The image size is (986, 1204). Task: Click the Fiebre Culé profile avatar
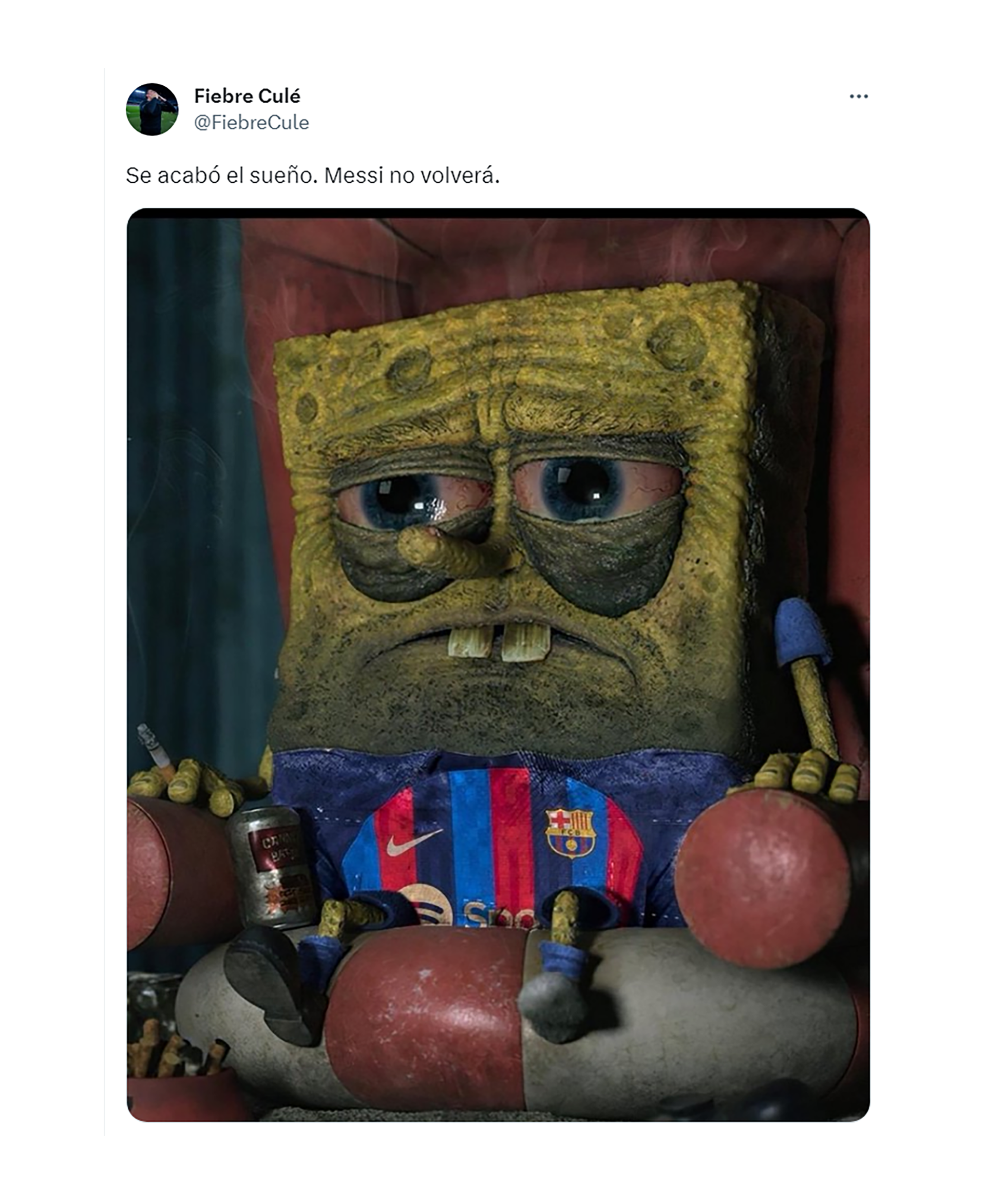(151, 109)
